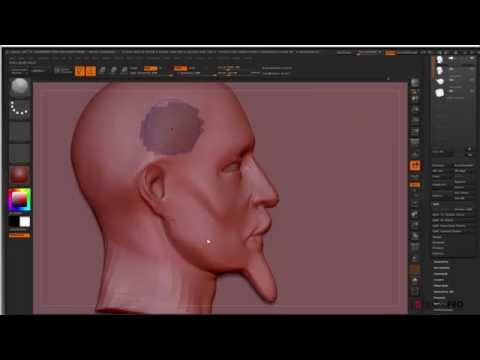480x360 pixels.
Task: Pick a color in the rainbow color picker
Action: [x=20, y=200]
